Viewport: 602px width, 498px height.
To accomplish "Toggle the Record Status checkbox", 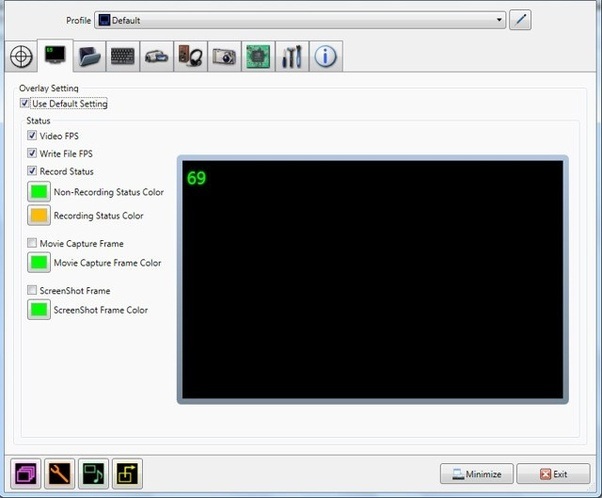I will [32, 171].
